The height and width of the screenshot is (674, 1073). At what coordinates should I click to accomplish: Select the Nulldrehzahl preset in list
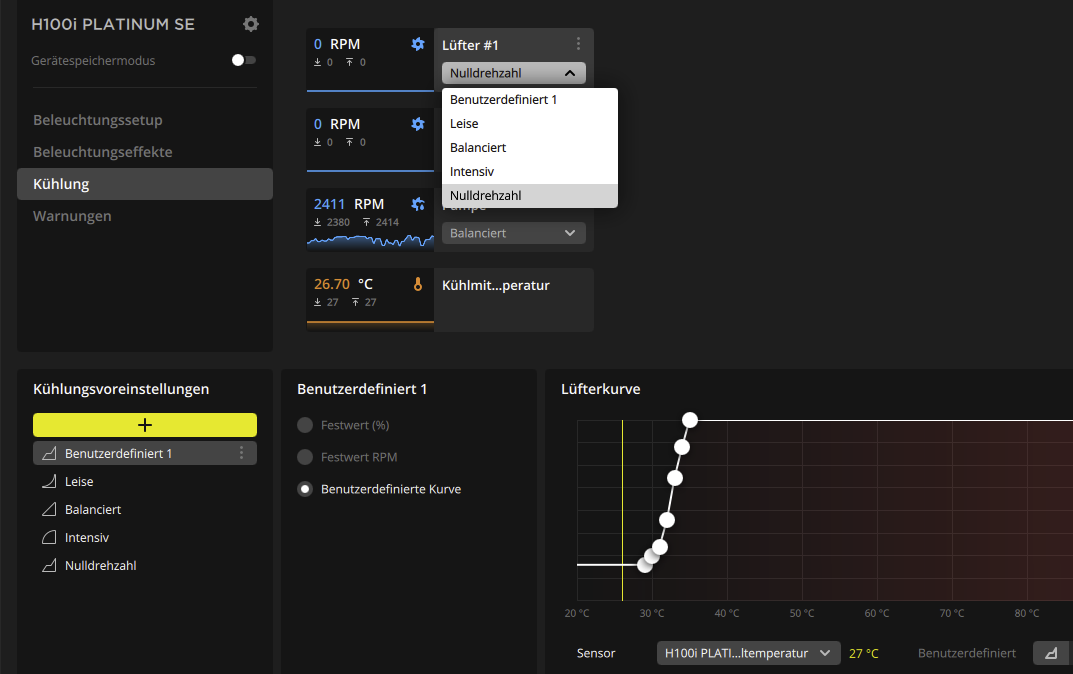pos(145,566)
